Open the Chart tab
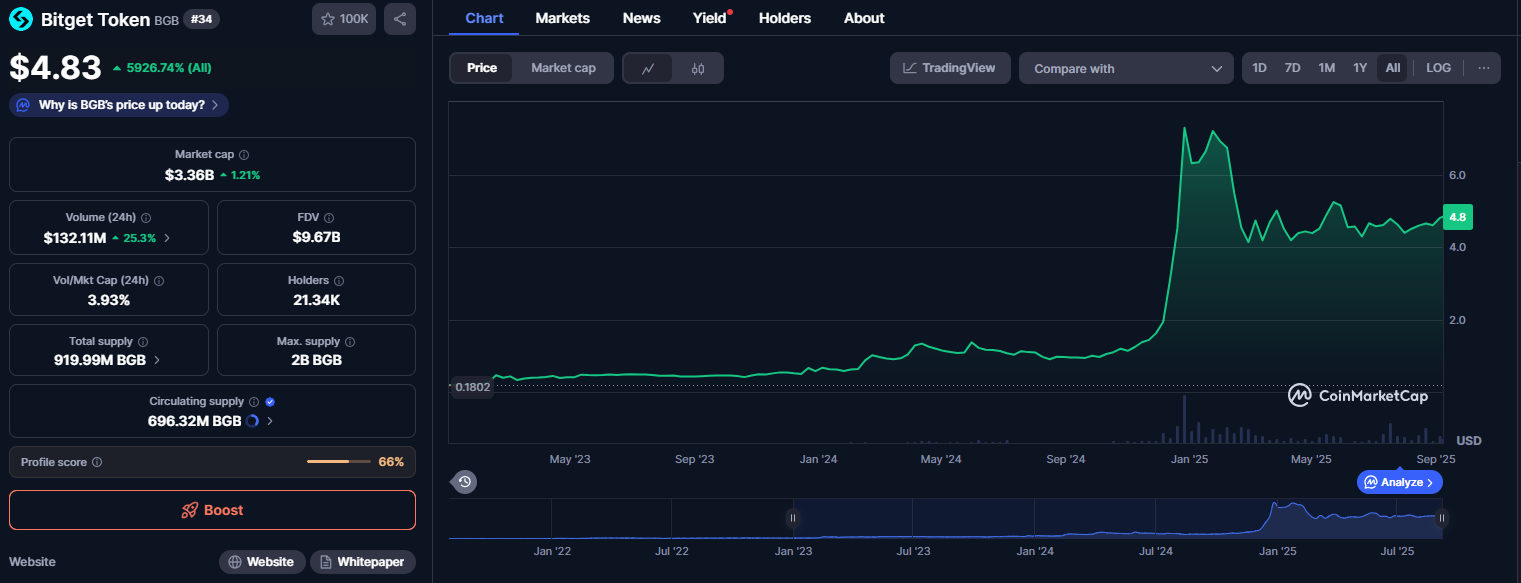This screenshot has width=1521, height=583. (485, 18)
